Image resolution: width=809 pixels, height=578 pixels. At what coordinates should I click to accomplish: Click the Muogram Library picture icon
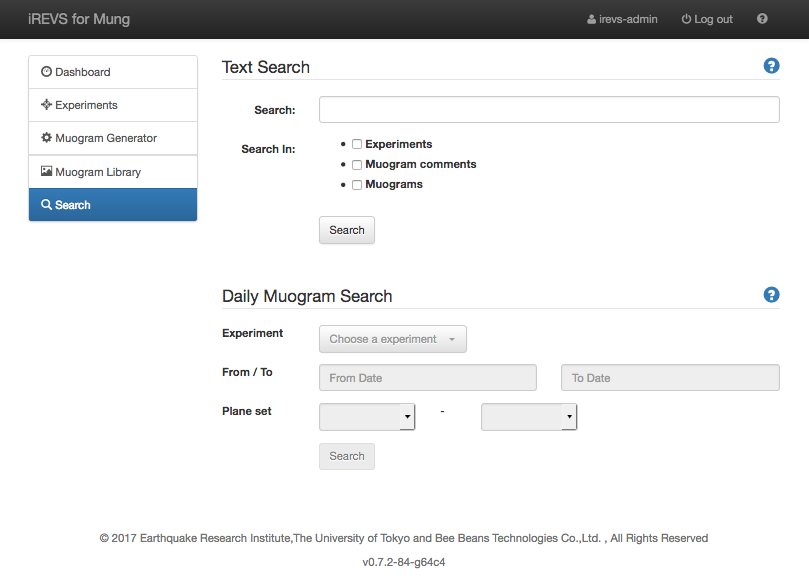[x=46, y=172]
